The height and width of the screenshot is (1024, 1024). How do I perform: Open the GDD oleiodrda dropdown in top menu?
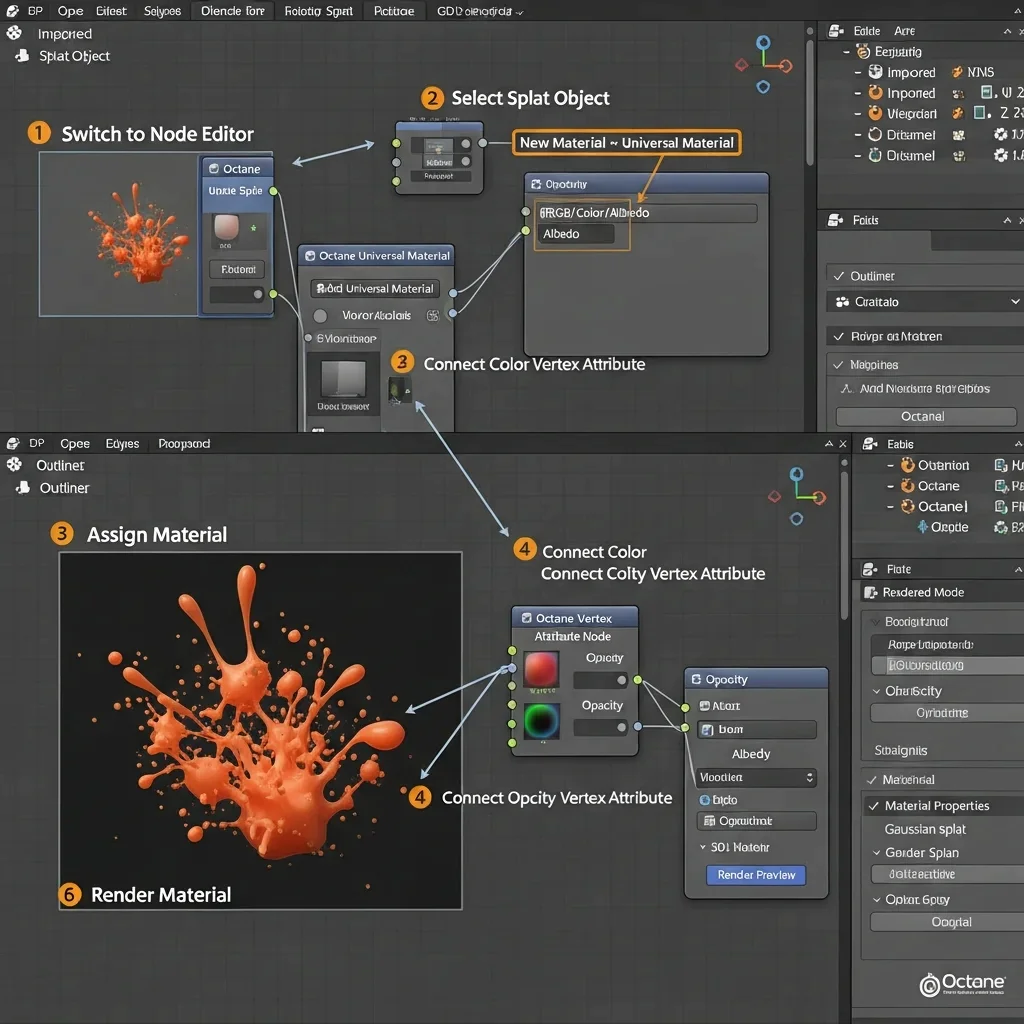pyautogui.click(x=480, y=11)
